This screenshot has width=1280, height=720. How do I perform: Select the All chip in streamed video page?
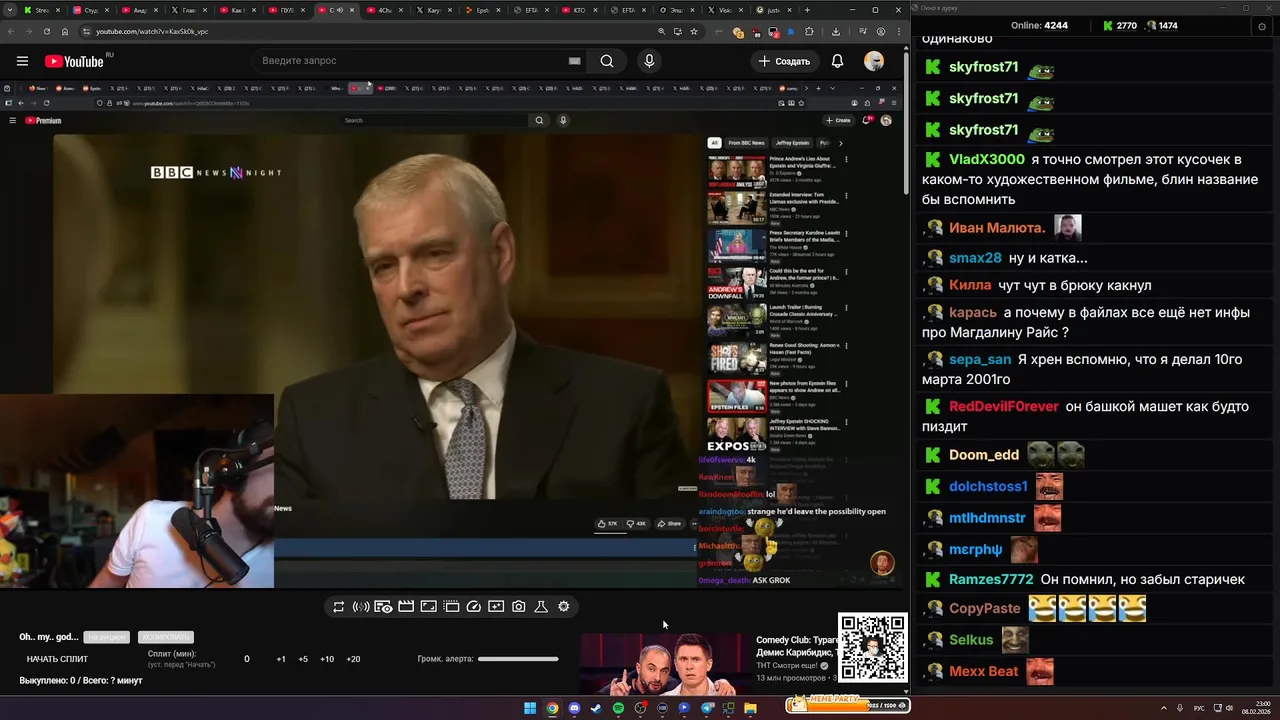tap(714, 143)
